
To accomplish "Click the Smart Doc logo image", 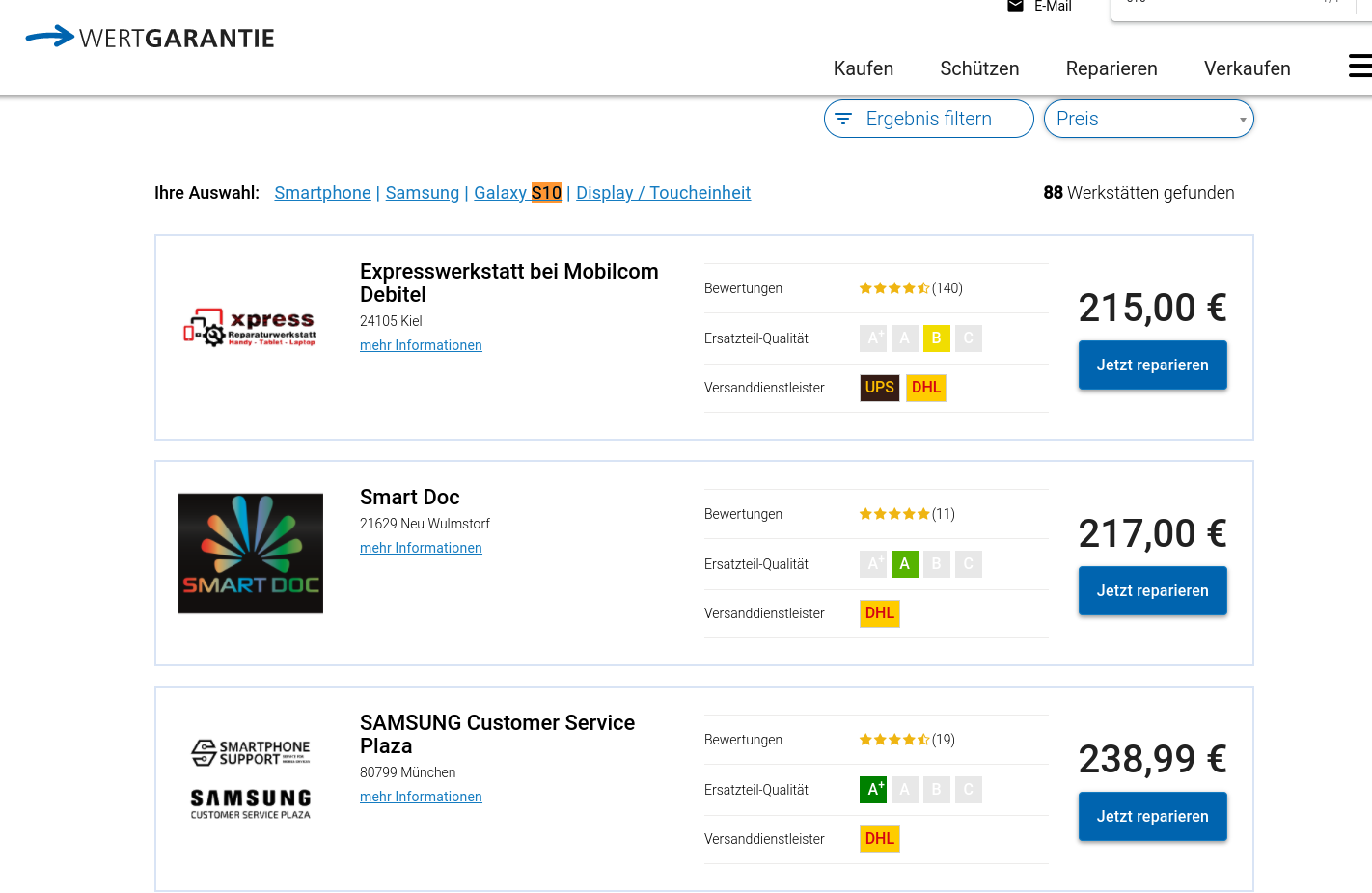I will click(251, 554).
